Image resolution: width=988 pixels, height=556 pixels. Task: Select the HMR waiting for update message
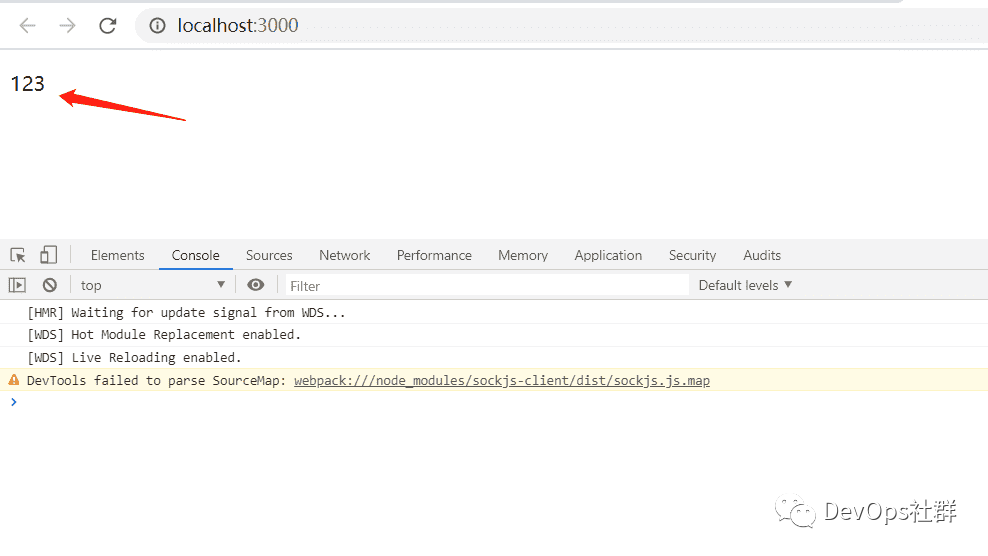[187, 313]
